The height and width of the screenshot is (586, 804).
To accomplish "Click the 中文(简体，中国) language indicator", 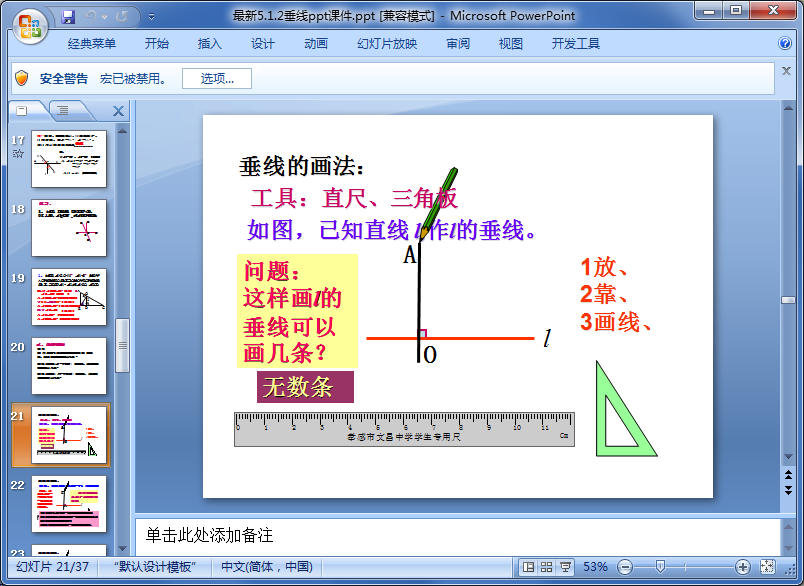I will (267, 567).
